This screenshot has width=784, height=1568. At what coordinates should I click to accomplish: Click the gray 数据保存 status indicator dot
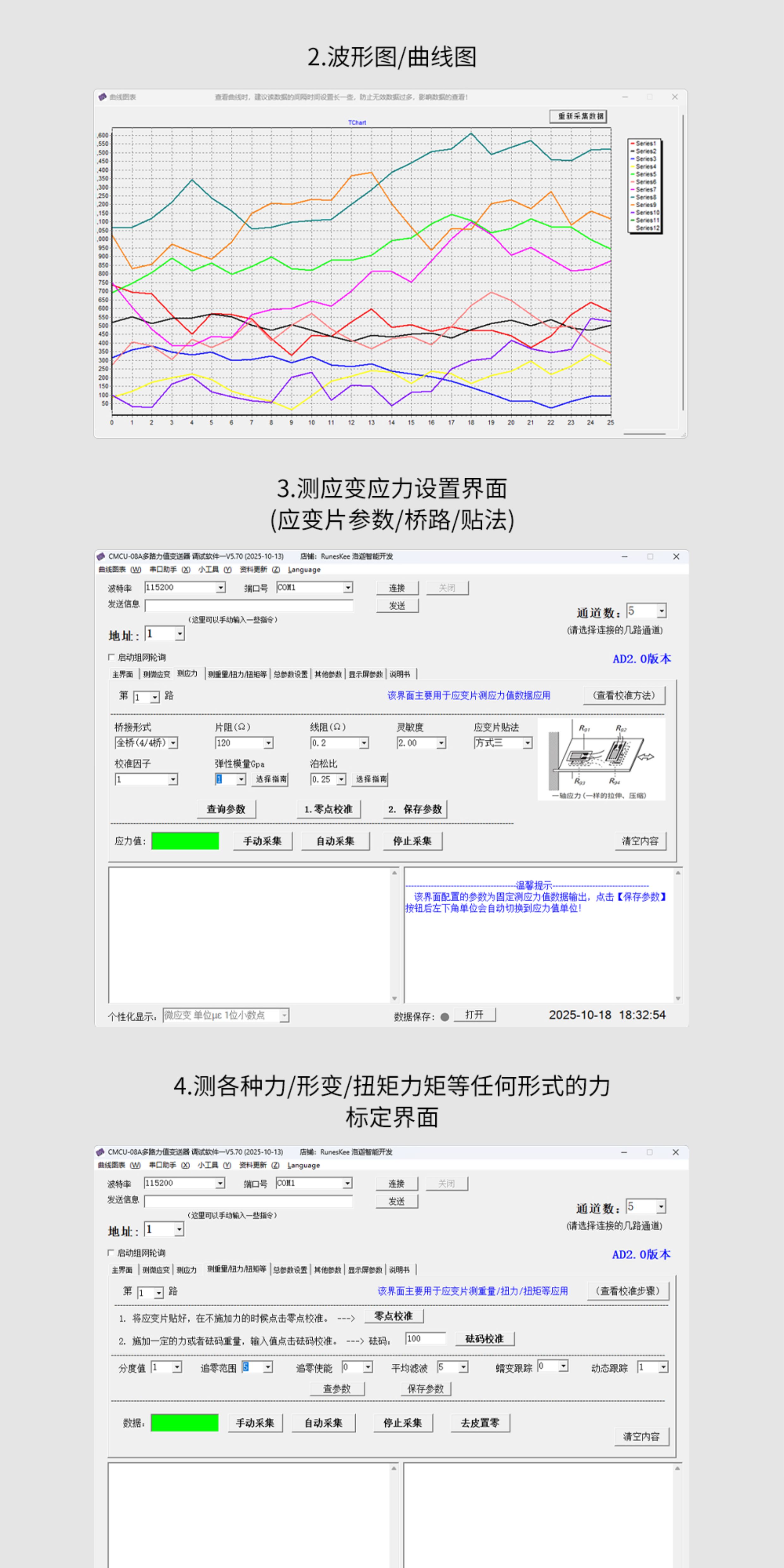444,1017
